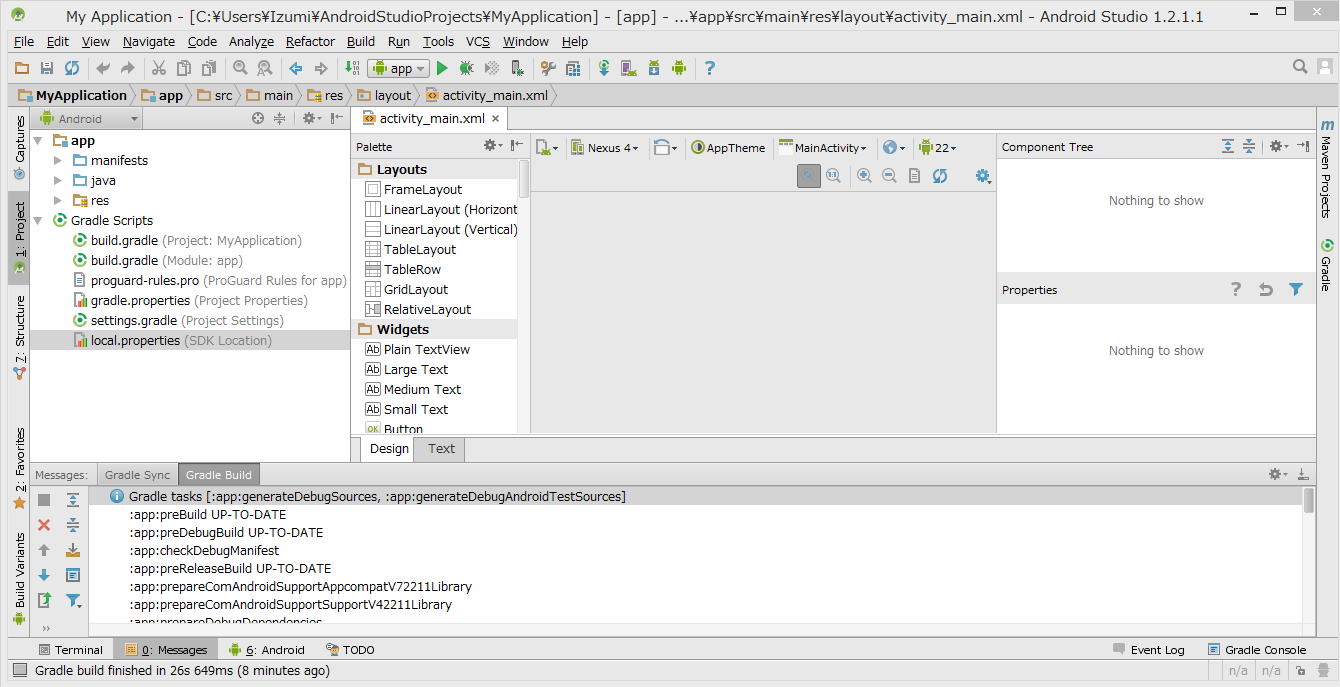Expand the res folder in the project tree

(x=58, y=200)
